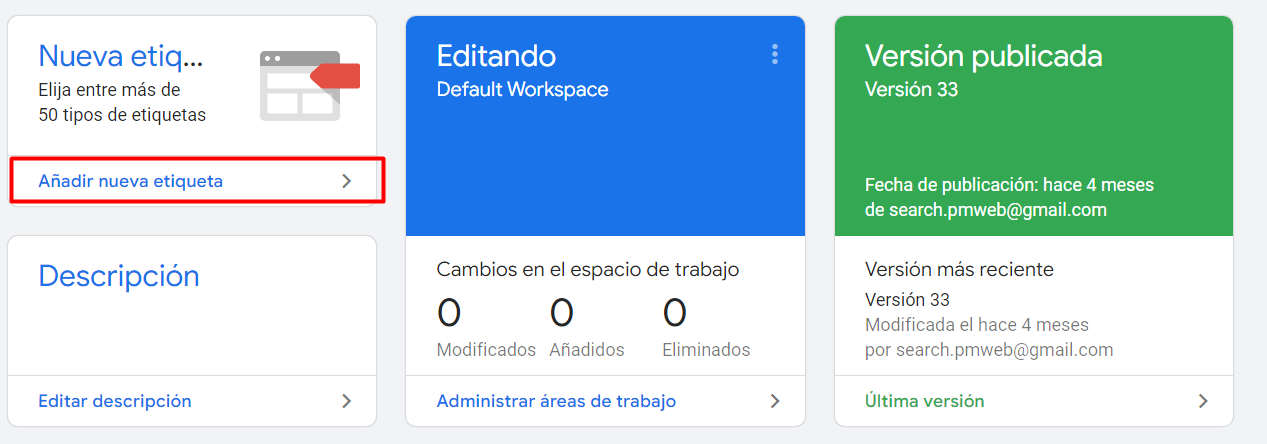1267x444 pixels.
Task: Open the Añadir nueva etiqueta link
Action: pos(130,181)
